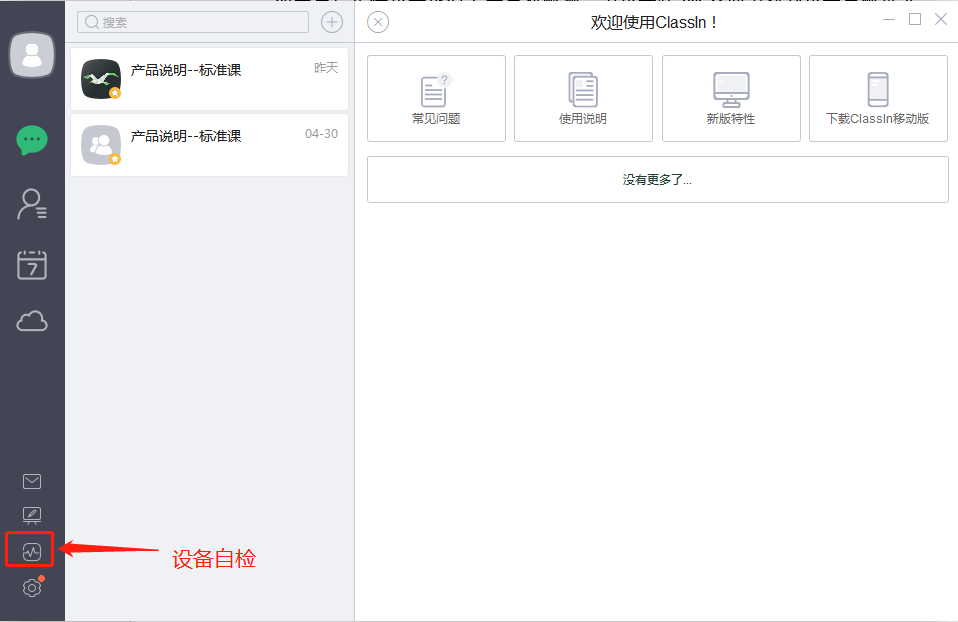Open the 新版特性 card

(731, 98)
